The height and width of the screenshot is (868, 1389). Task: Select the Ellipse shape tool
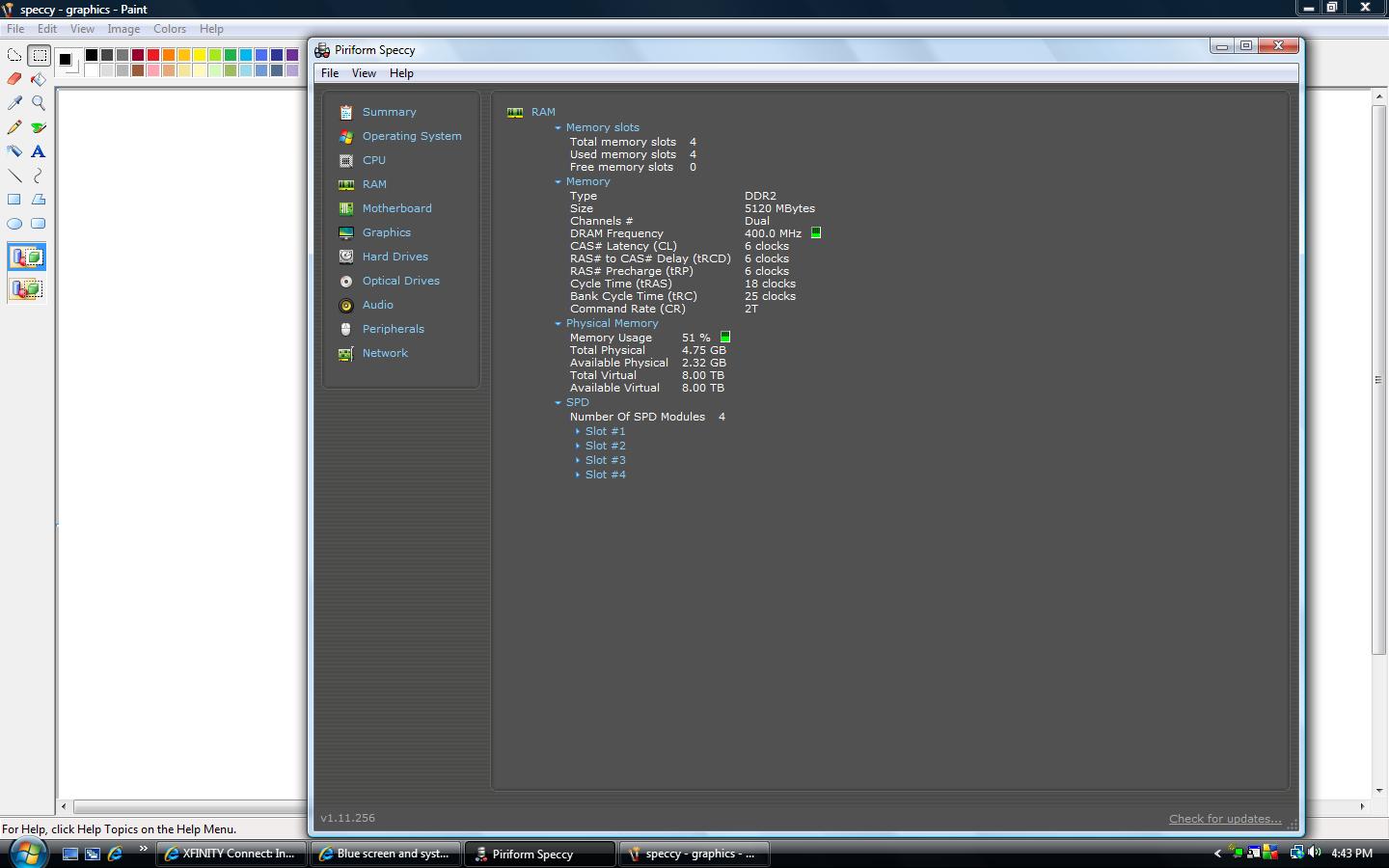14,224
